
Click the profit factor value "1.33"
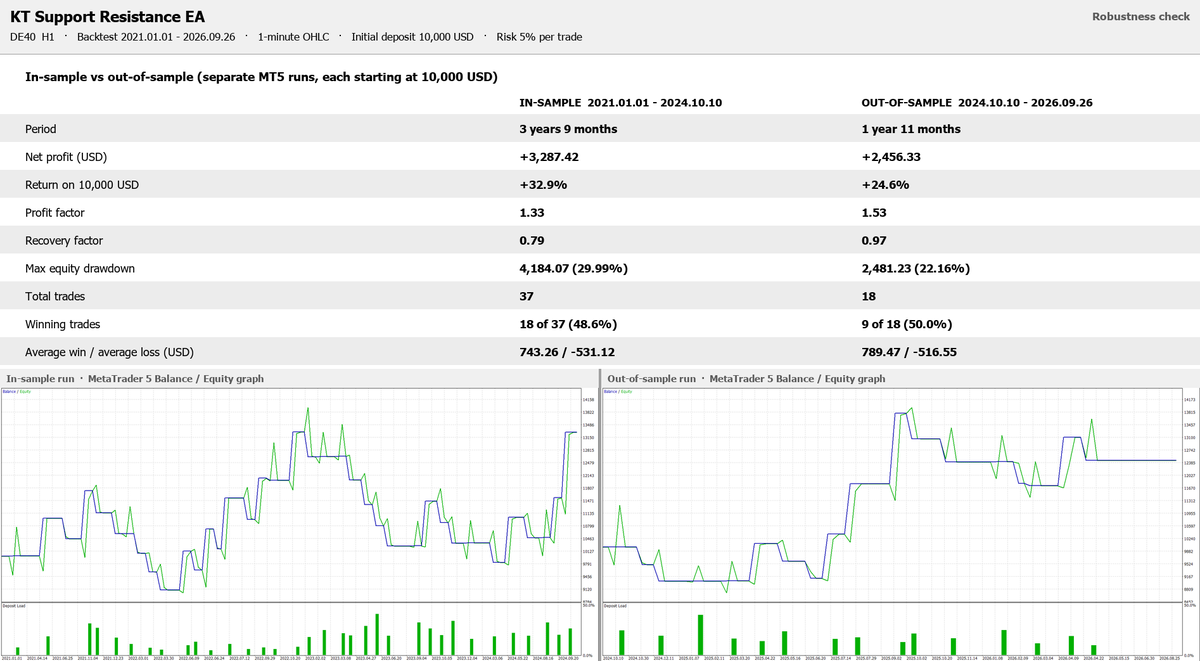pos(532,213)
